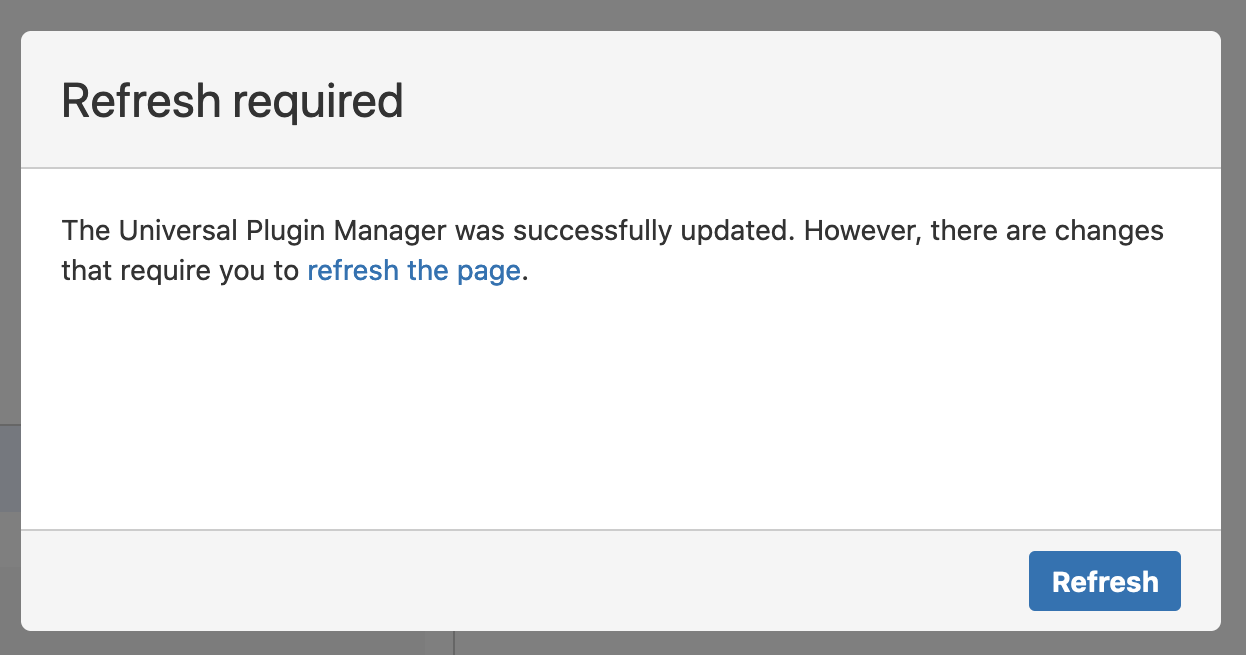Viewport: 1246px width, 655px height.
Task: Click the word "The" starting the message
Action: (86, 231)
